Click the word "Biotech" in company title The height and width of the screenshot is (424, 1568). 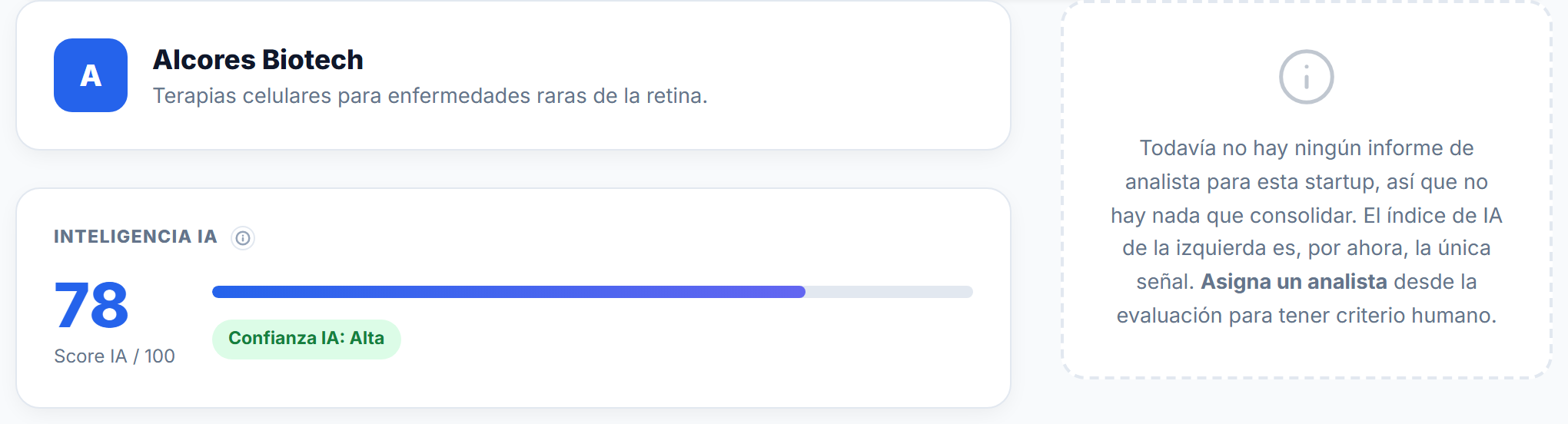pos(312,60)
